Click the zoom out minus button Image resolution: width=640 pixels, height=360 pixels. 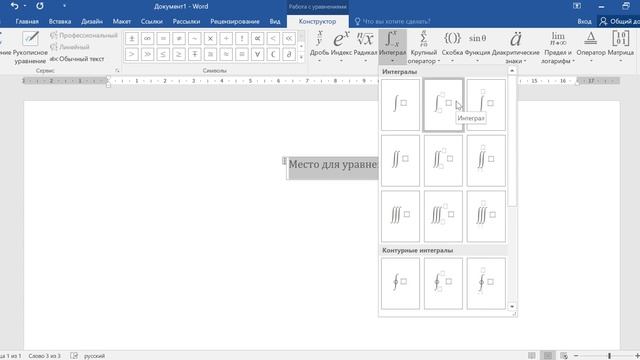[x=576, y=356]
